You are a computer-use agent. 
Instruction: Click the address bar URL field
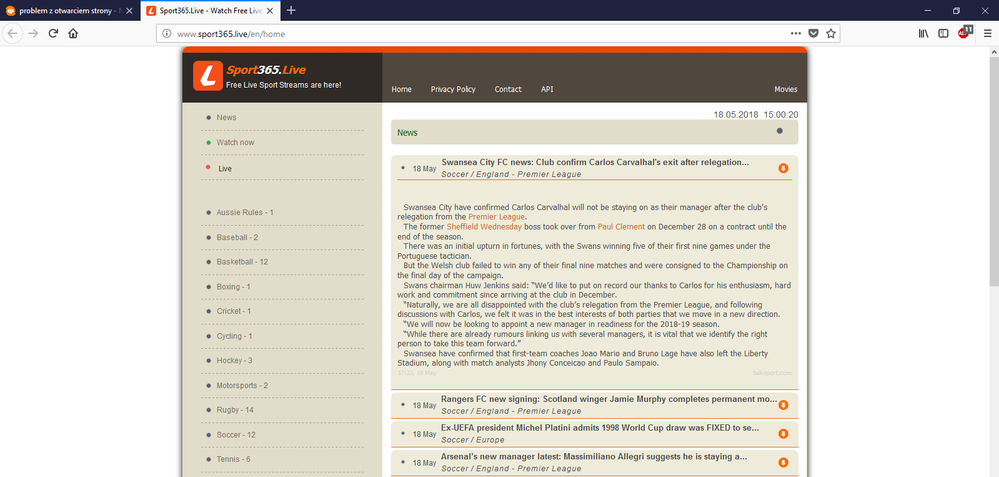tap(450, 33)
